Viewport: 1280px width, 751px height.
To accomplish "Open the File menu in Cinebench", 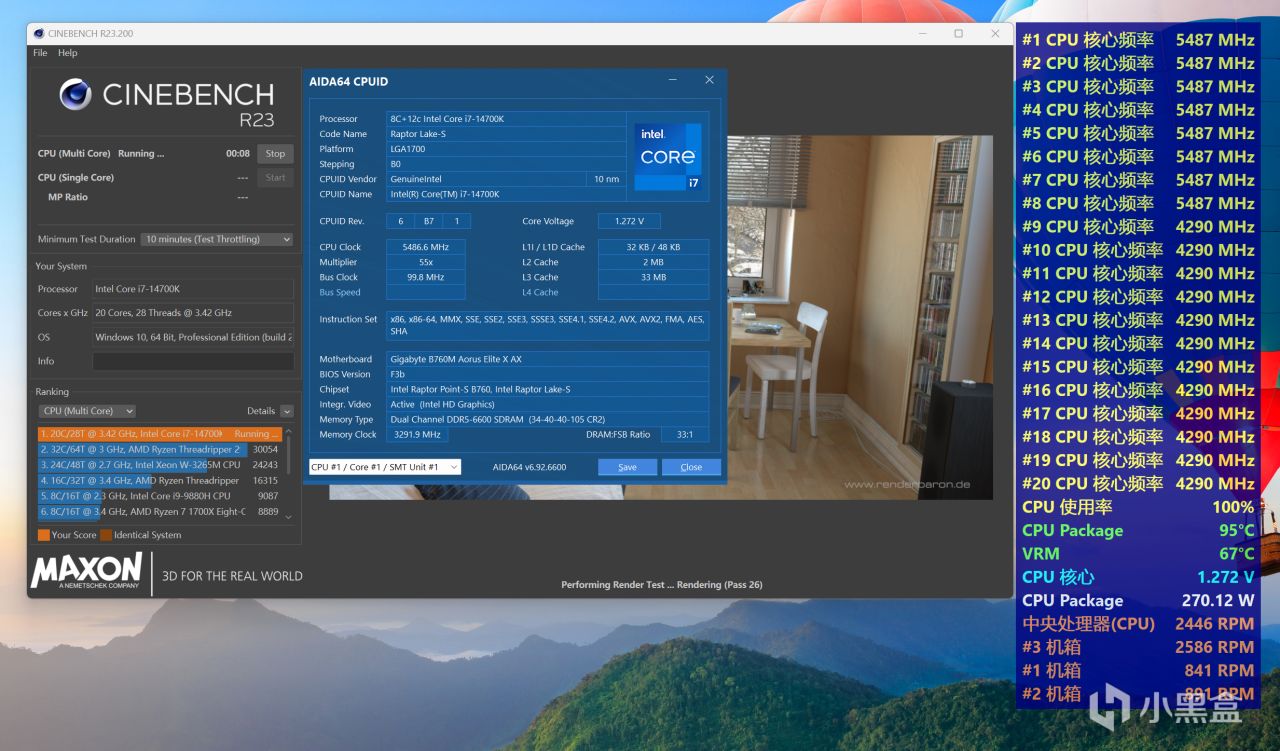I will pos(40,53).
